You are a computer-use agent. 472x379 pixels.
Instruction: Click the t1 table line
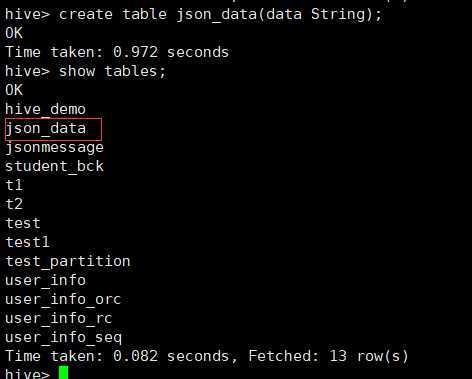coord(14,185)
